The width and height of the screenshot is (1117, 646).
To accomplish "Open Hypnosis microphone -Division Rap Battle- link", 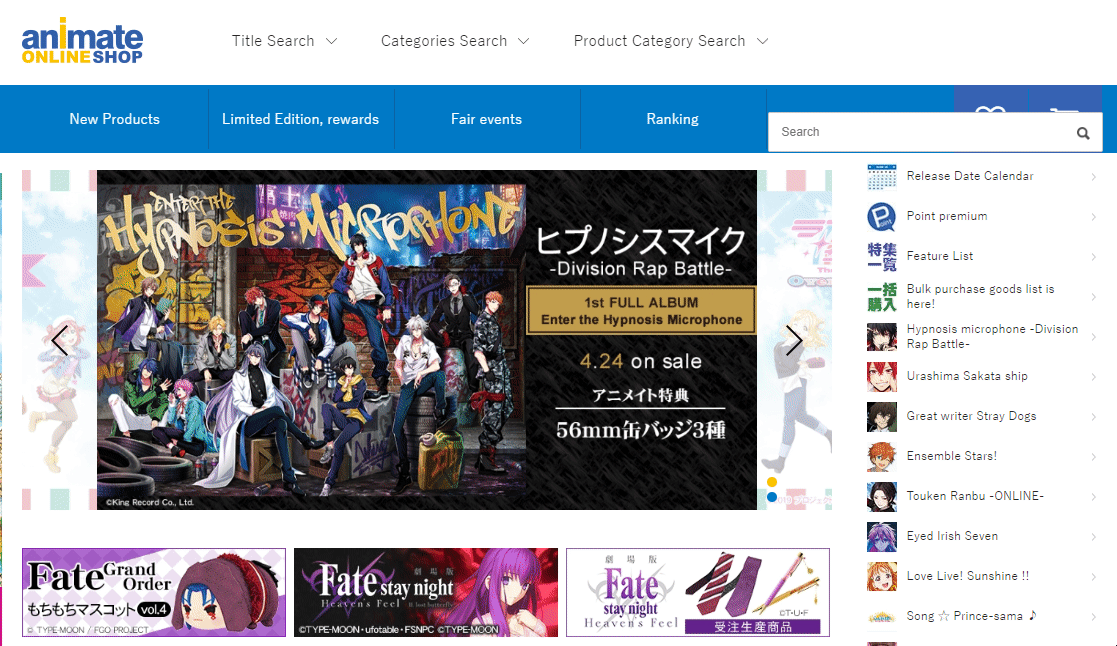I will point(992,336).
